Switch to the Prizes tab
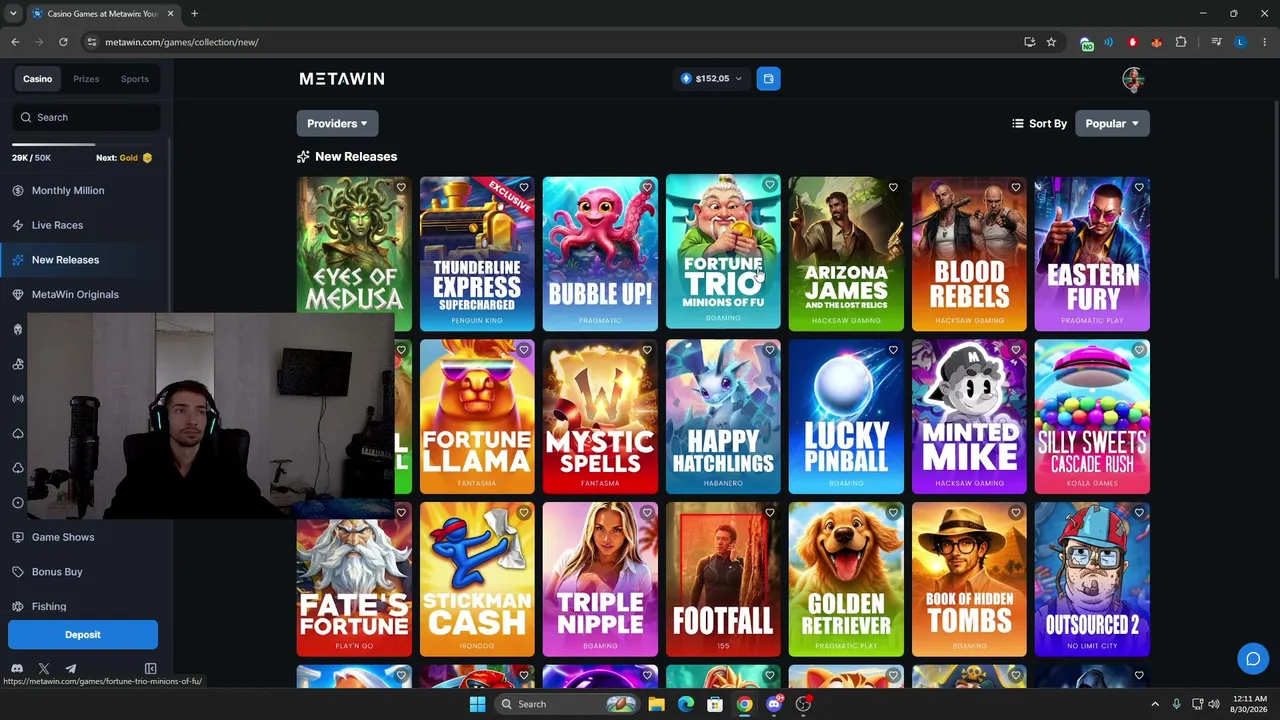 [x=86, y=79]
